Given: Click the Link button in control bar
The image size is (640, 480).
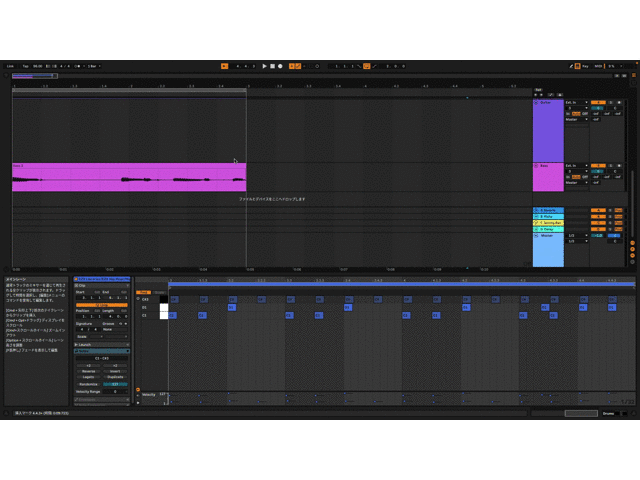Looking at the screenshot, I should (x=11, y=66).
